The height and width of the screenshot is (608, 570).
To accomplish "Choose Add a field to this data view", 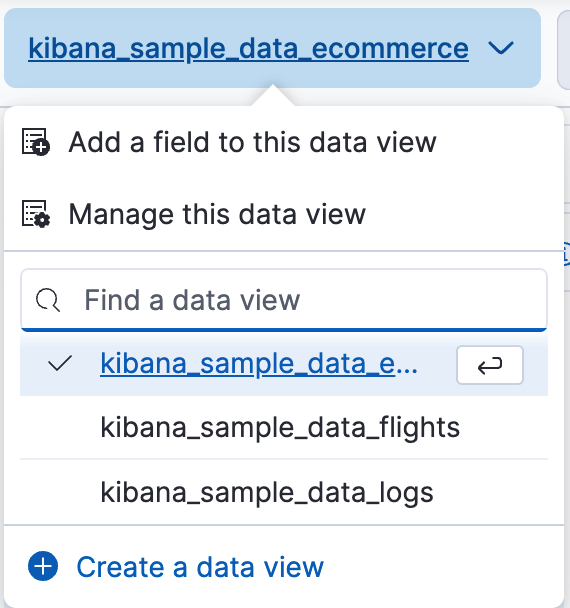I will (x=284, y=142).
